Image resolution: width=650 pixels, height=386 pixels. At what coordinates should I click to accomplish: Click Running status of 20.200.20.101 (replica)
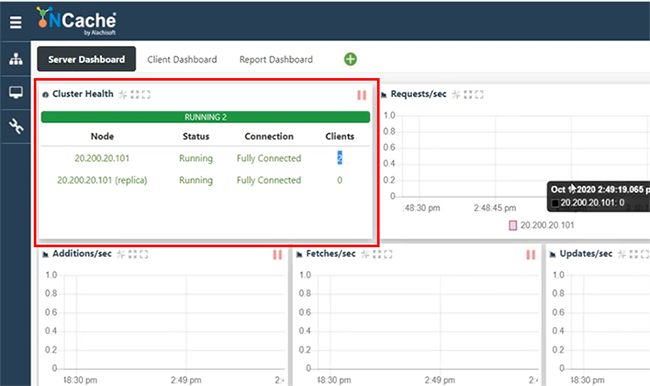tap(196, 180)
